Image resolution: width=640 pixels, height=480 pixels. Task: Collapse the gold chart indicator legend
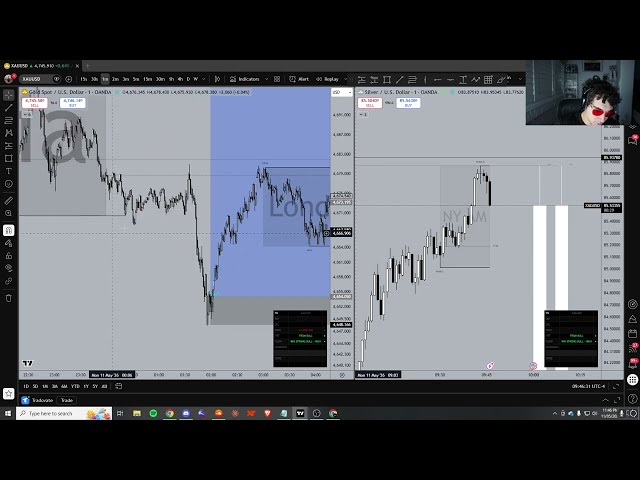click(x=27, y=115)
